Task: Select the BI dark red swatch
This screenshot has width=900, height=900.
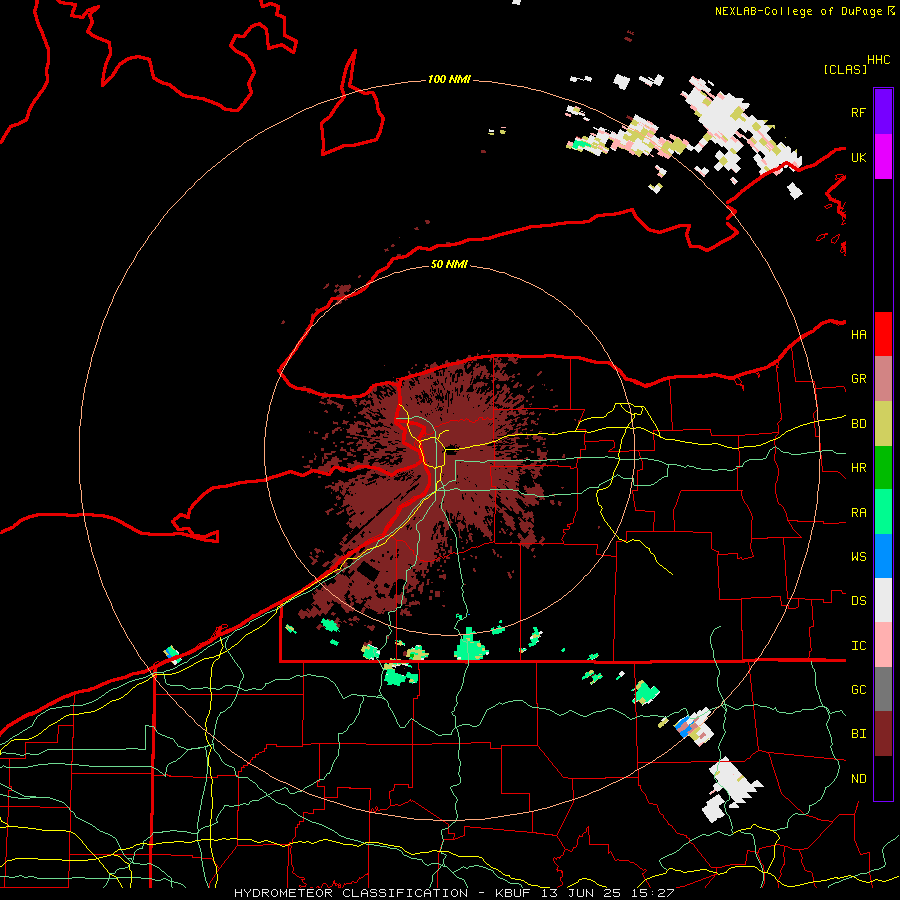Action: tap(883, 734)
